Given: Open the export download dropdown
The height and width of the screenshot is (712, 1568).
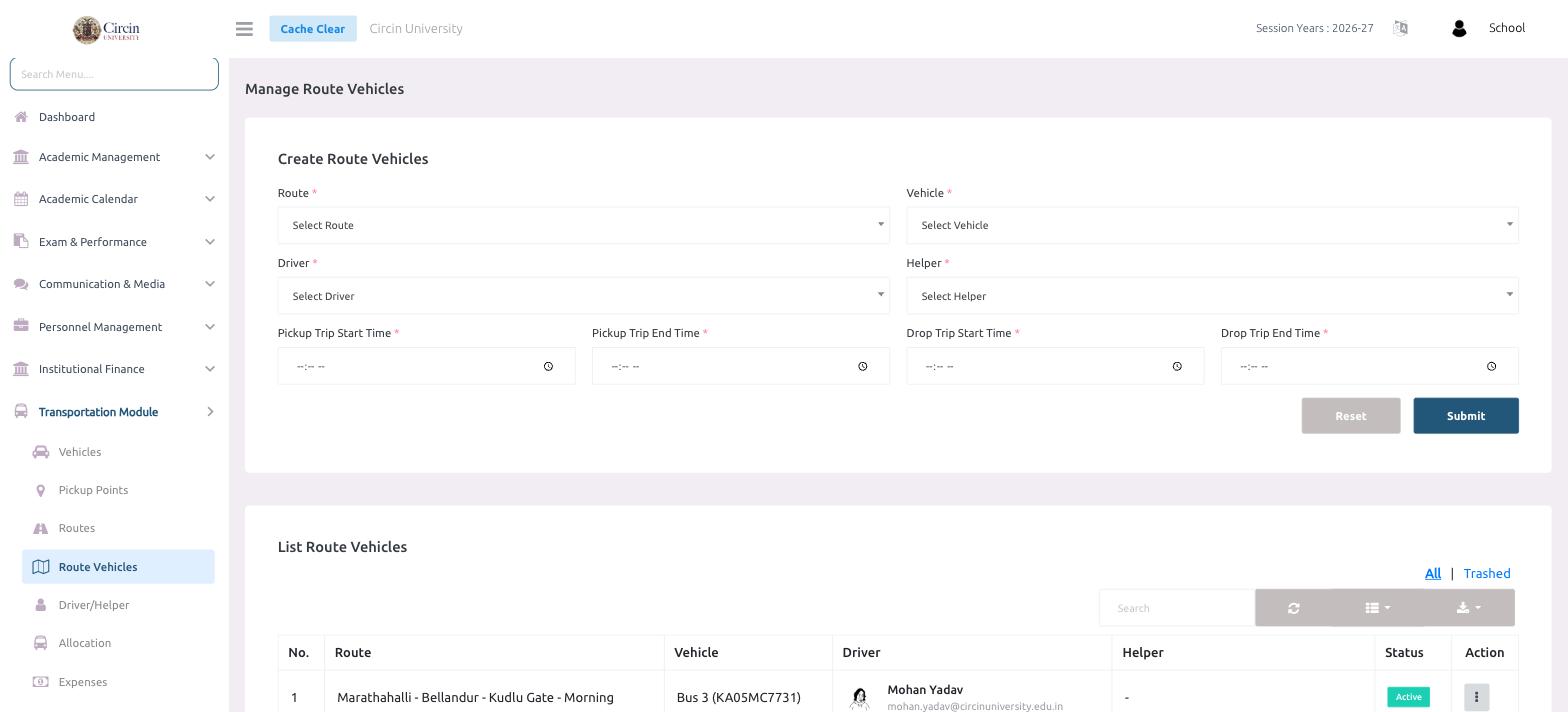Looking at the screenshot, I should tap(1469, 608).
